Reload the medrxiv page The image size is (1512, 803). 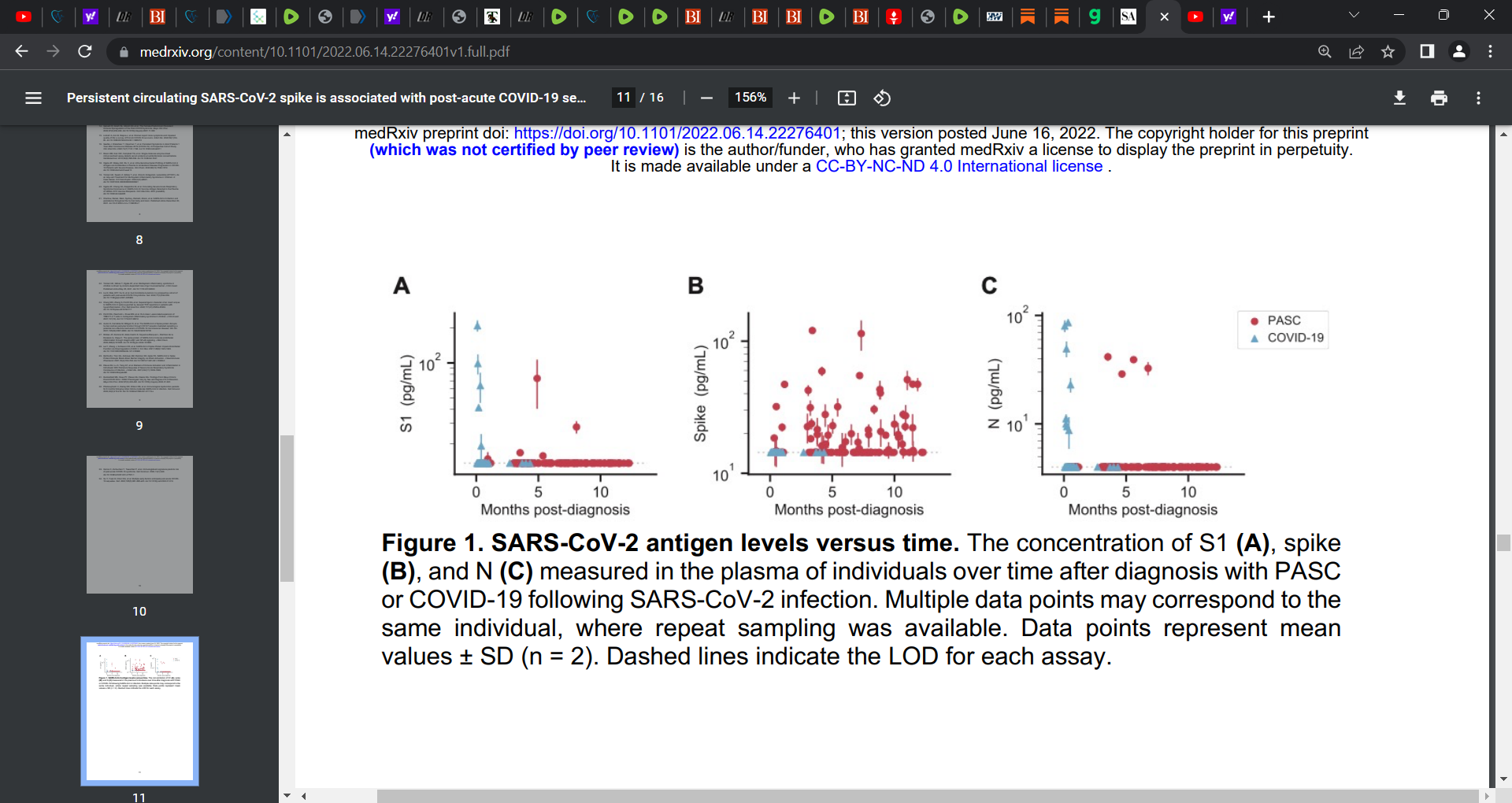(85, 51)
